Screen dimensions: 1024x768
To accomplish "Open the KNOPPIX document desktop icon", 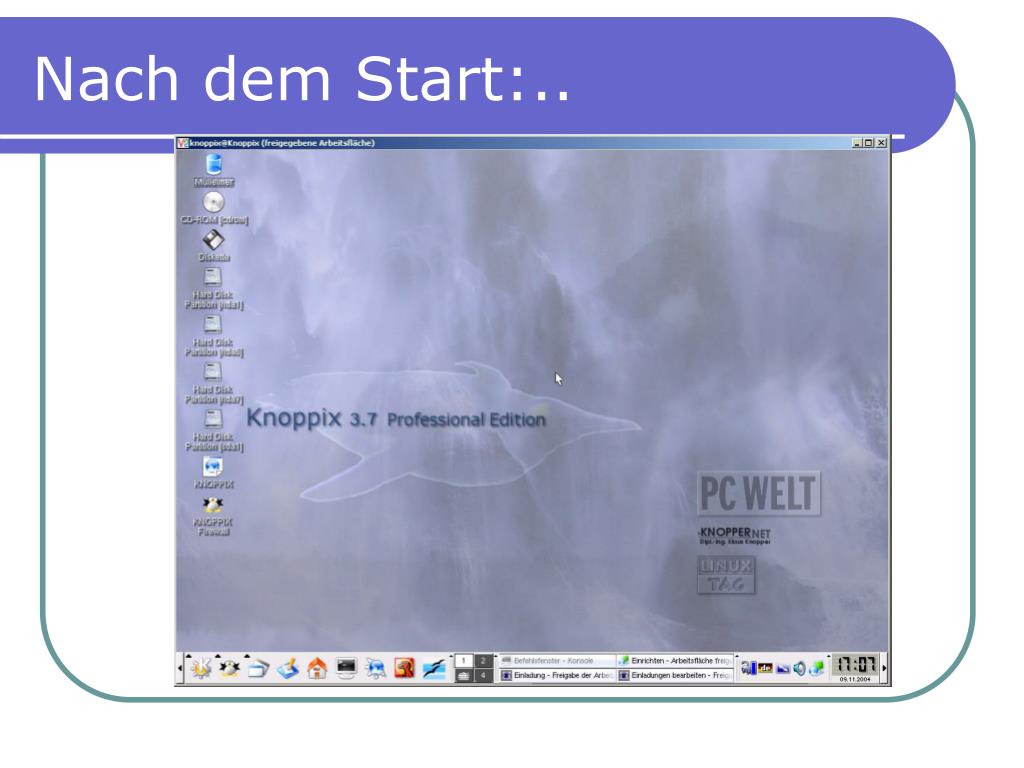I will pos(214,473).
